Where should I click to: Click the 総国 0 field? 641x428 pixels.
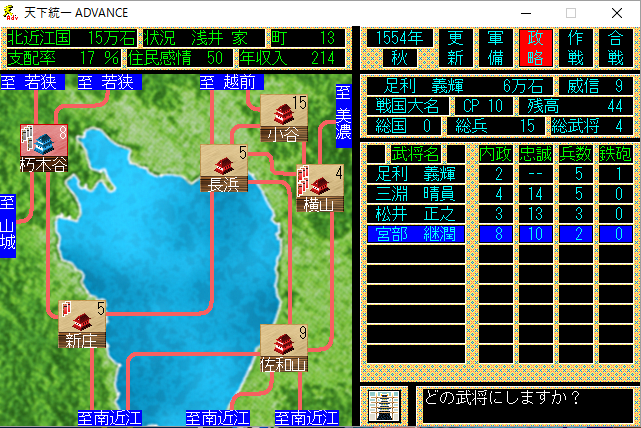coord(403,126)
